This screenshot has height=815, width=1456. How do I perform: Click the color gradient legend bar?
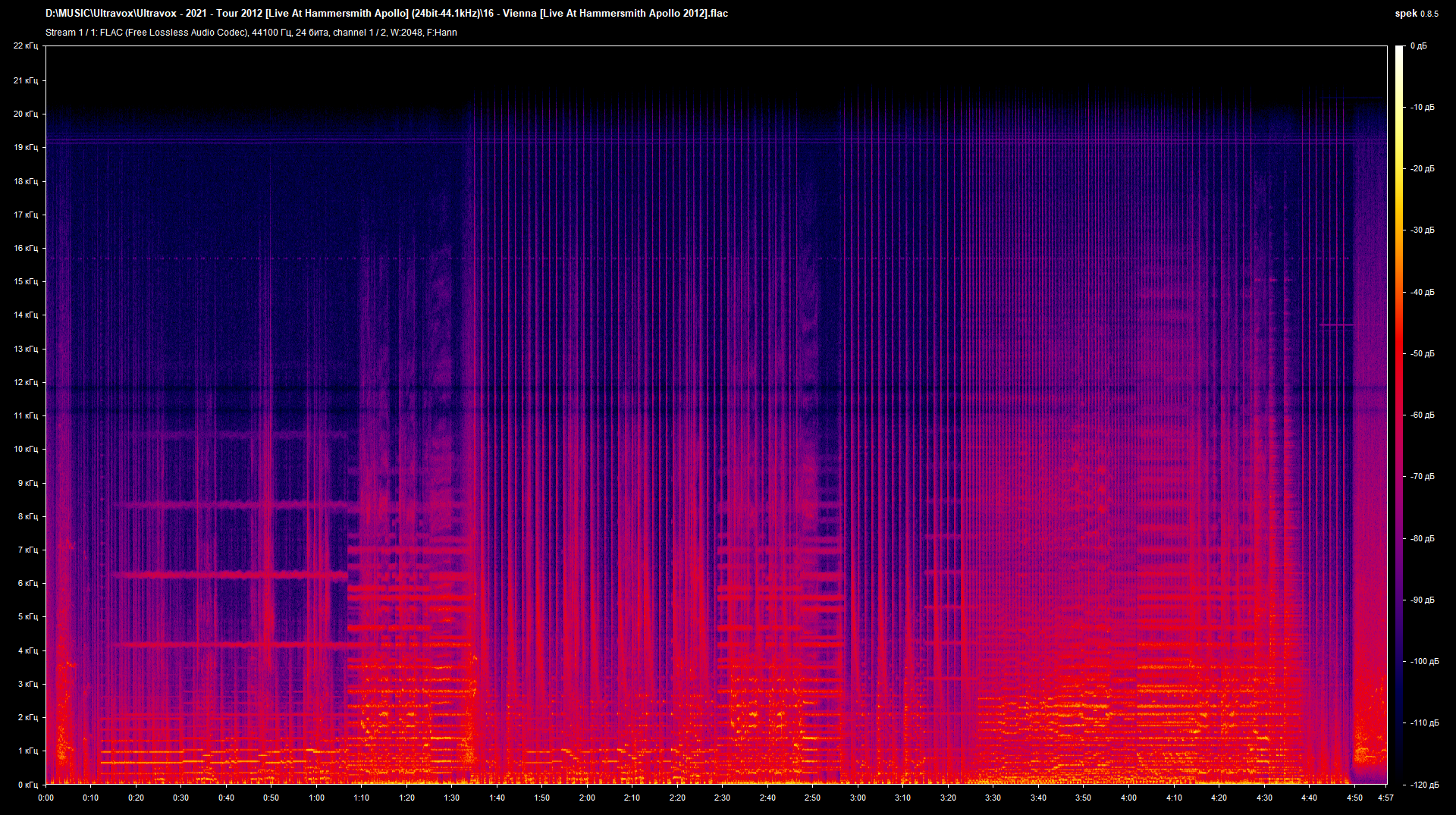point(1399,415)
